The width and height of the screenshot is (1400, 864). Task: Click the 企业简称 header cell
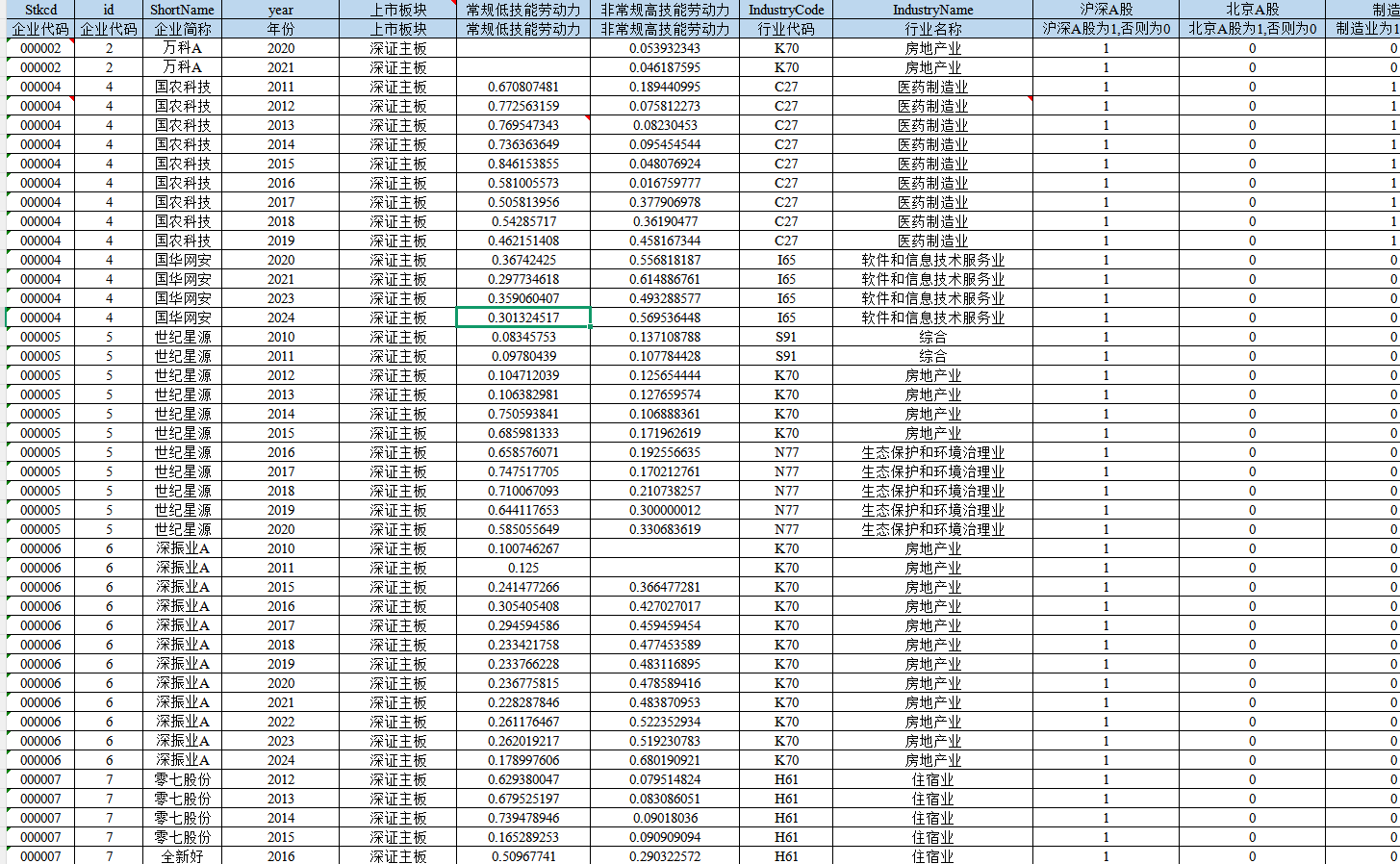pyautogui.click(x=182, y=29)
